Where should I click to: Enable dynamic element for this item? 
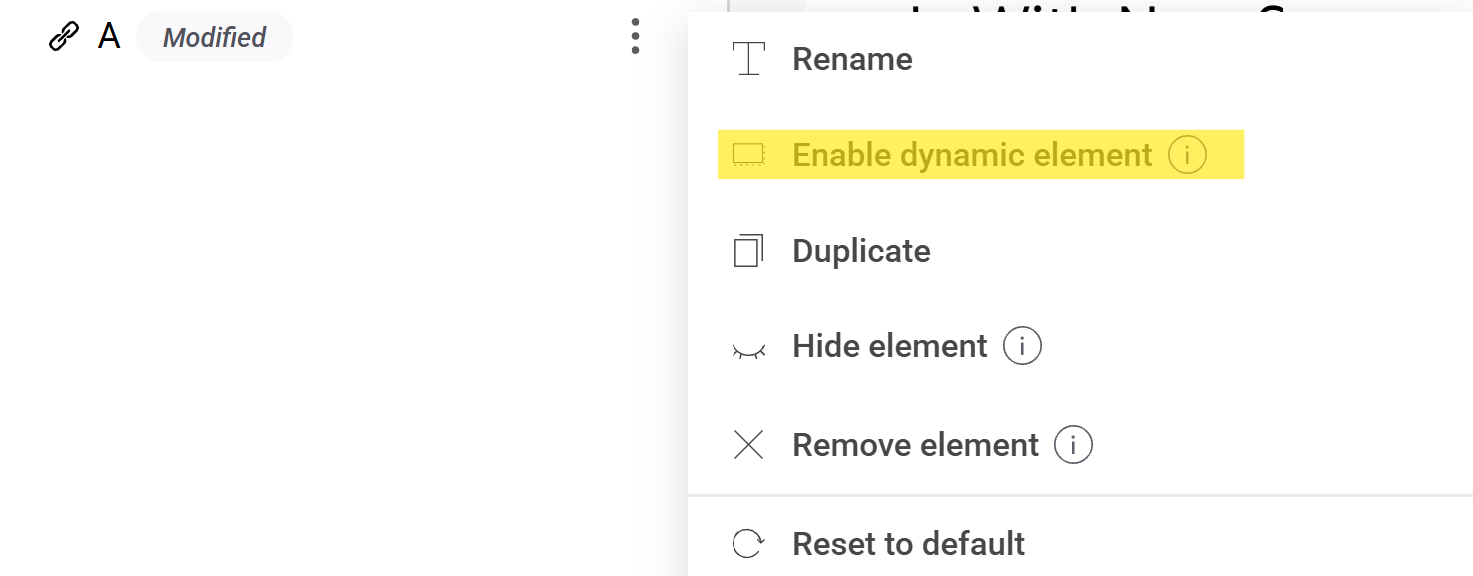click(x=971, y=155)
